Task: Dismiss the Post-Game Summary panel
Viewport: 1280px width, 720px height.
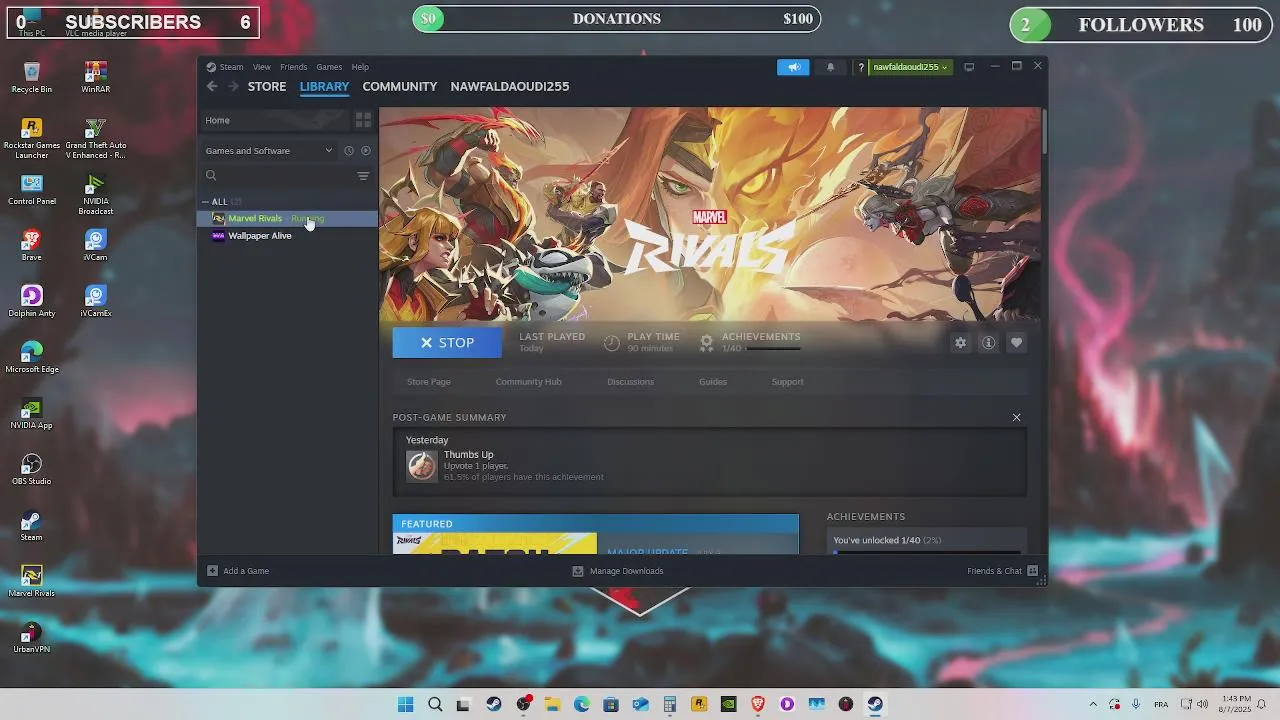Action: tap(1017, 417)
